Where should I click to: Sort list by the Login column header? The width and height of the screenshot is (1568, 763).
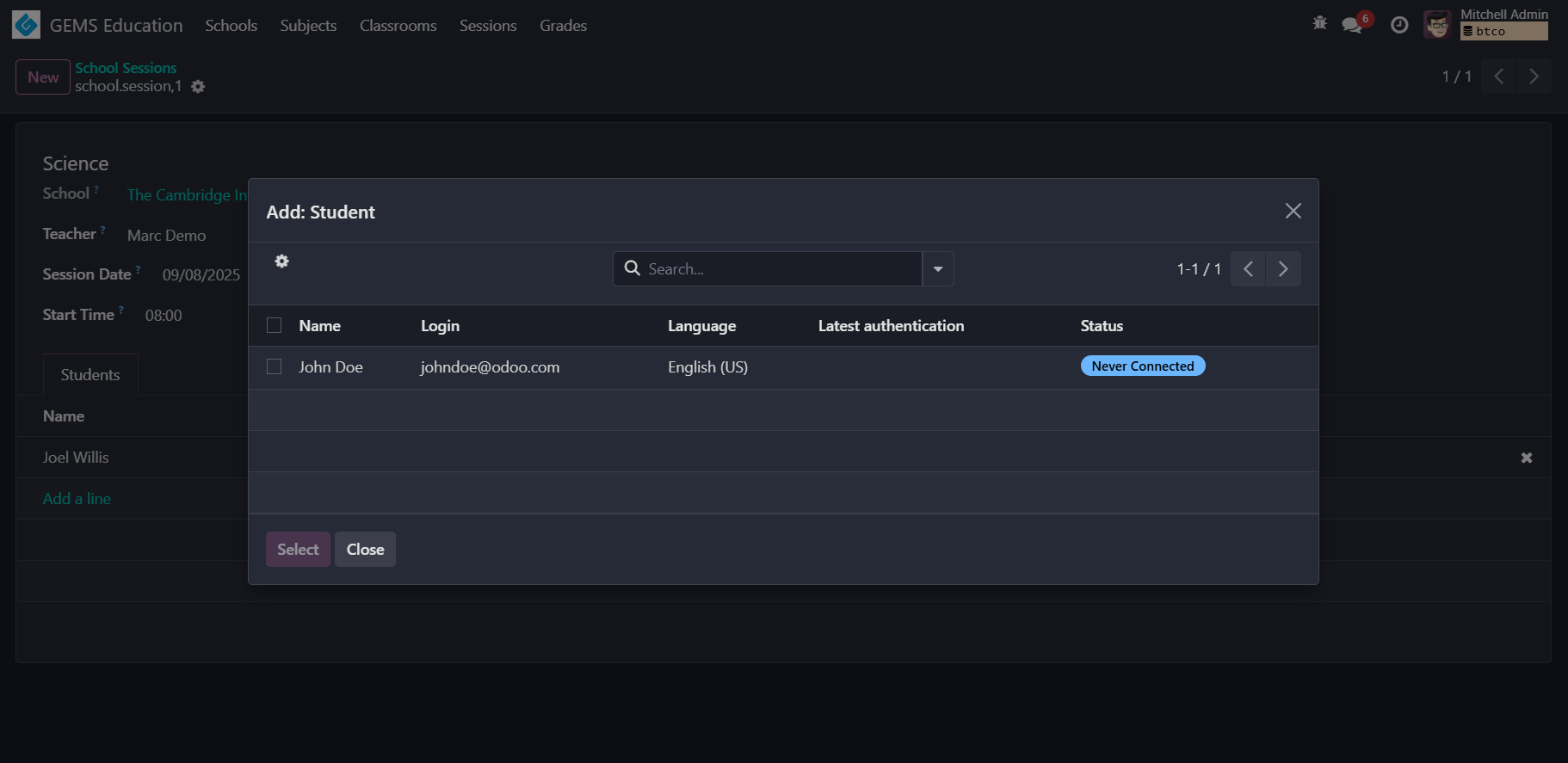440,326
